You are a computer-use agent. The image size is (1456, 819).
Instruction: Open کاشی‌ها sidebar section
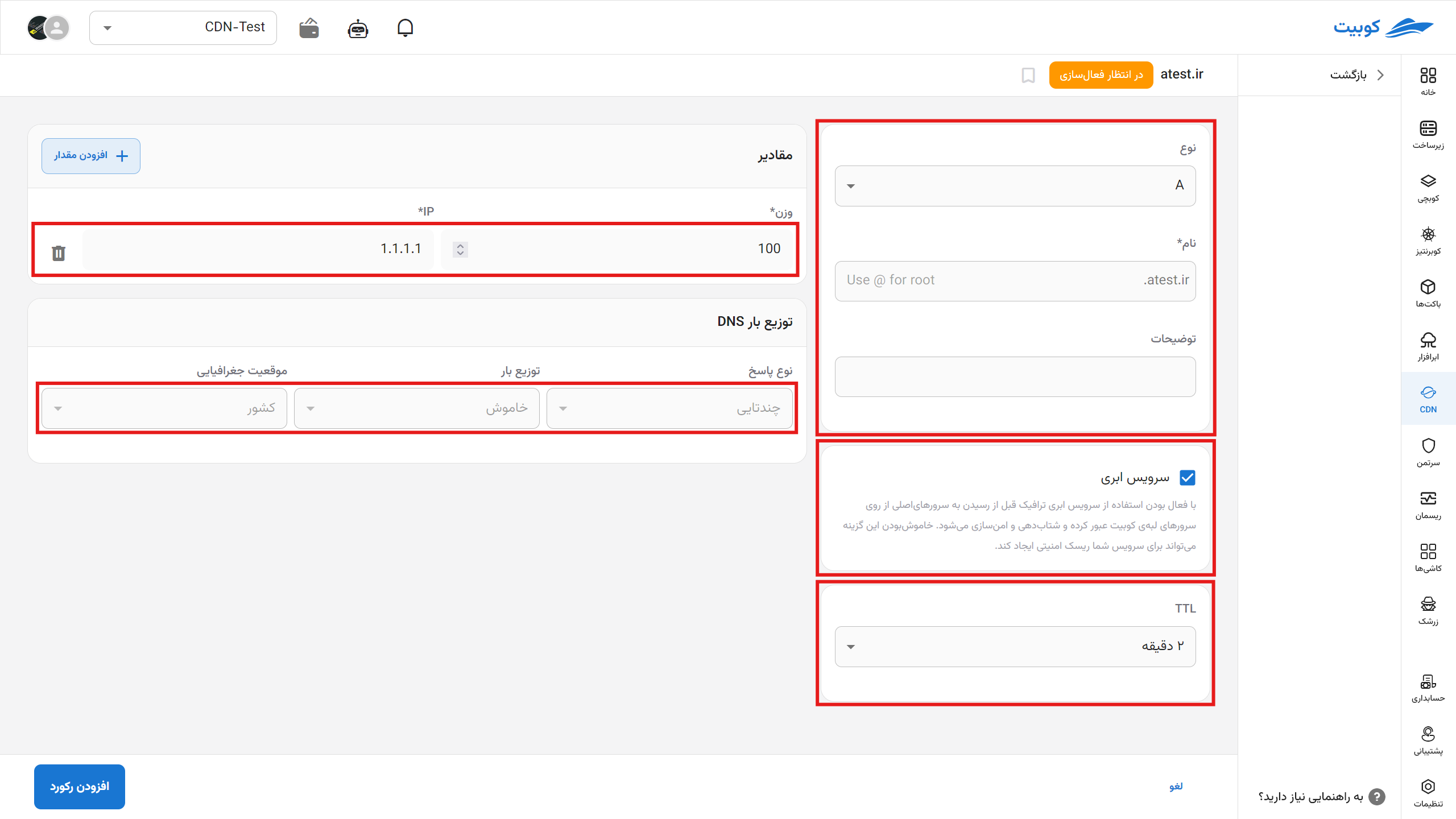[x=1428, y=557]
